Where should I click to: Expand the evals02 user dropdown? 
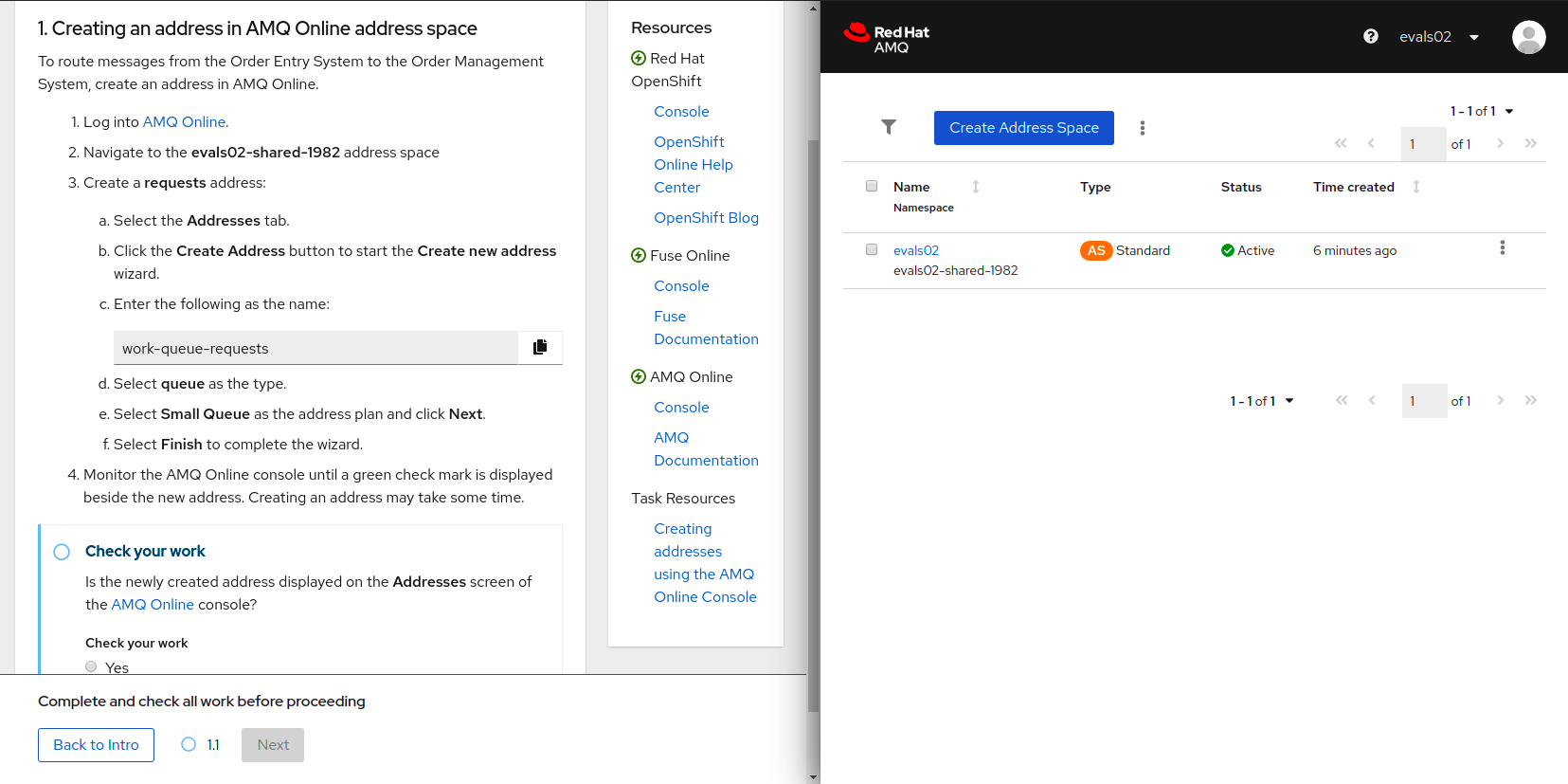1439,37
